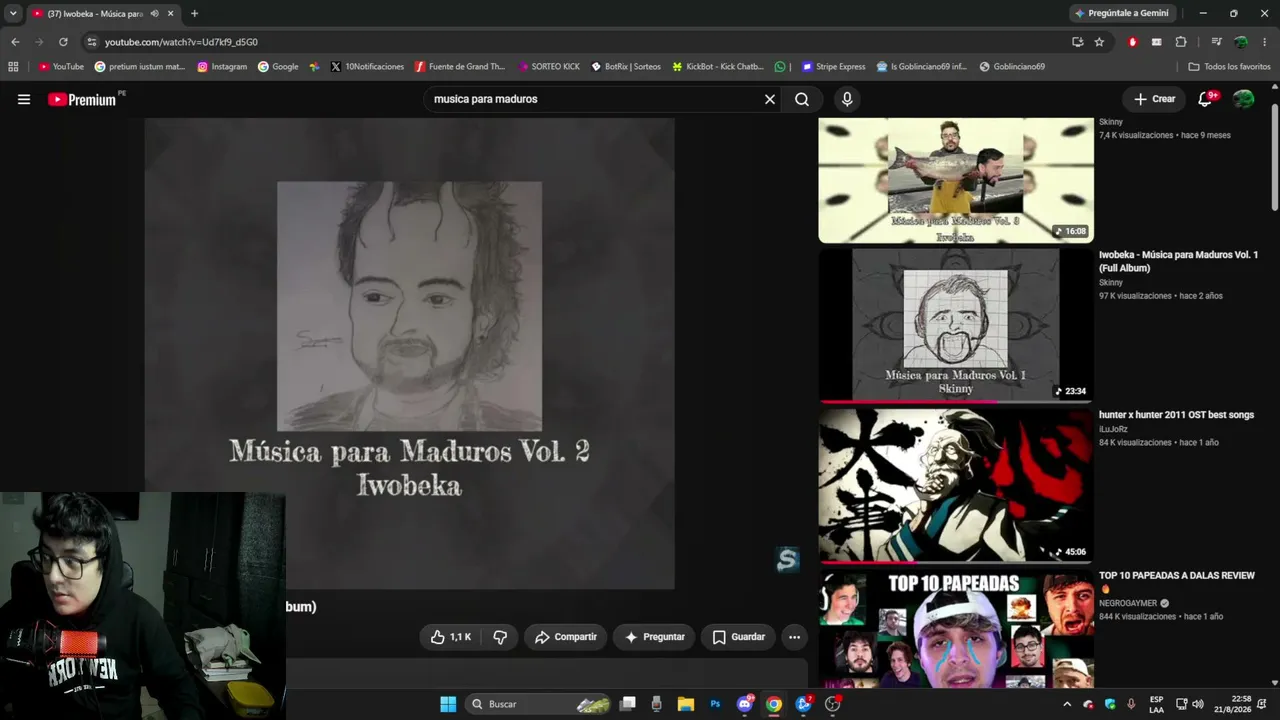Open Música para Maduros Vol. 1 thumbnail

956,325
